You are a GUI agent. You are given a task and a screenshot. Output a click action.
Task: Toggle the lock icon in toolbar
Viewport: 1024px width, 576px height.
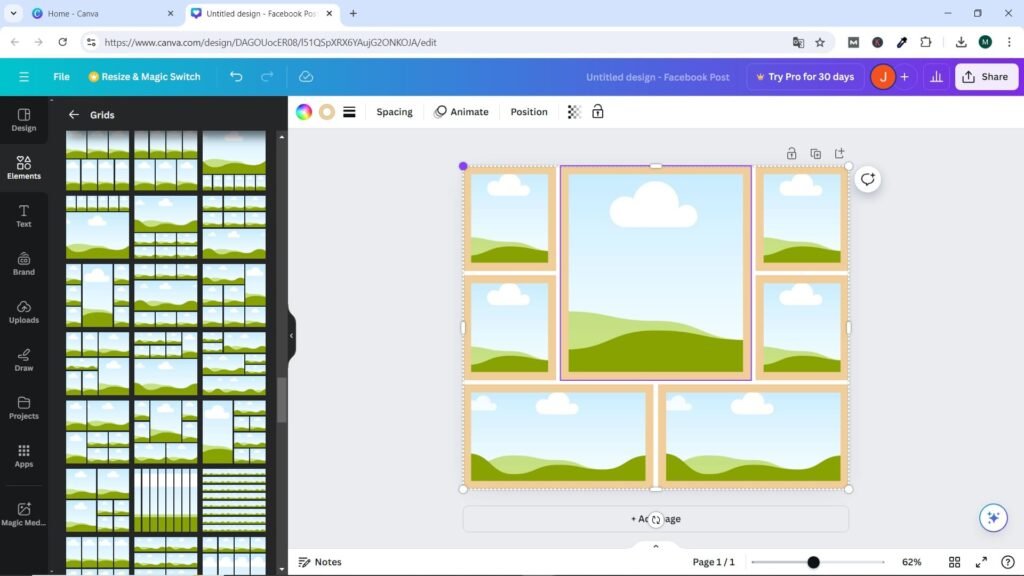[598, 112]
